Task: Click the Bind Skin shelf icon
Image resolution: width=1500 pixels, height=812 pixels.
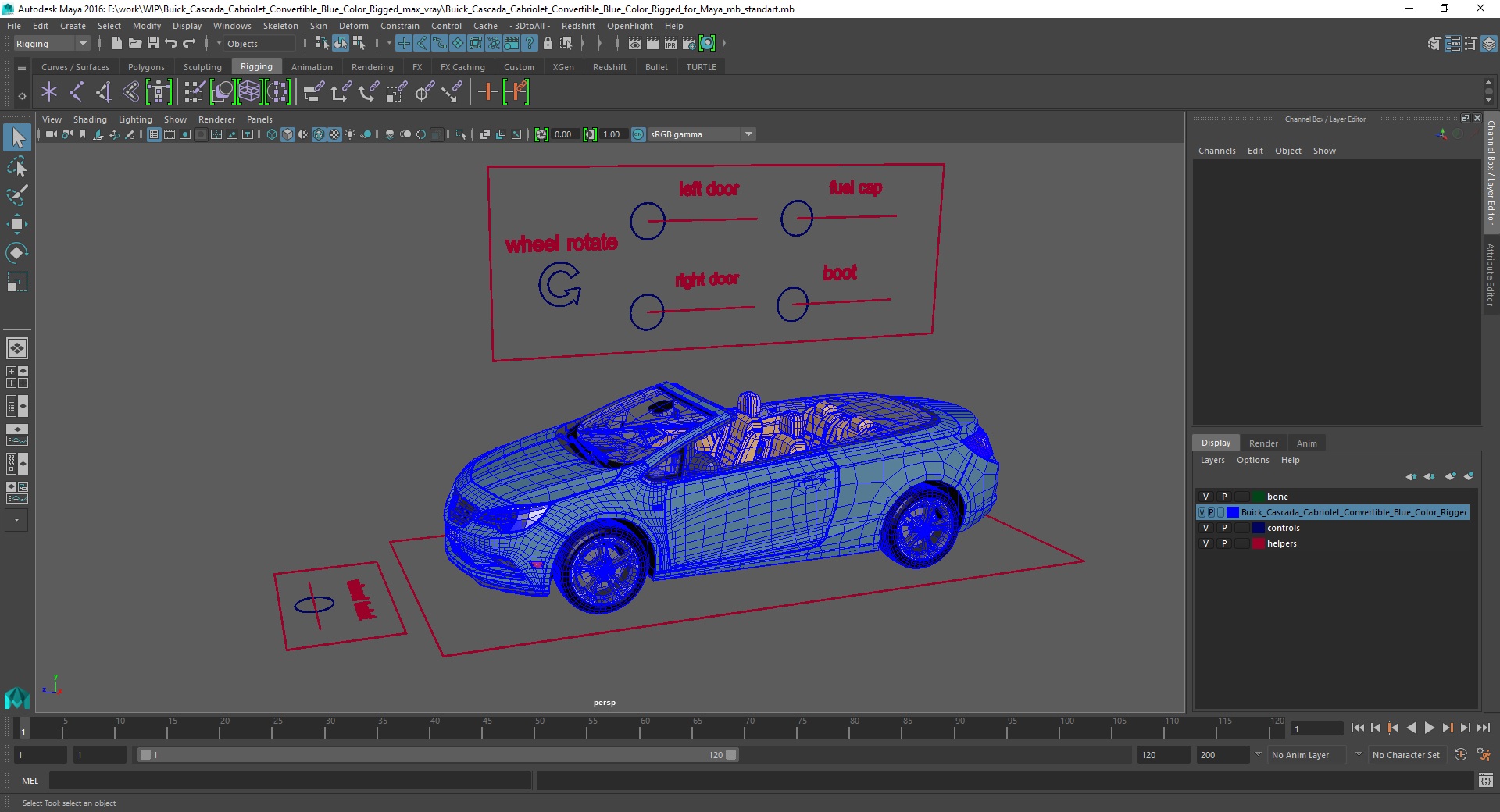Action: point(130,92)
